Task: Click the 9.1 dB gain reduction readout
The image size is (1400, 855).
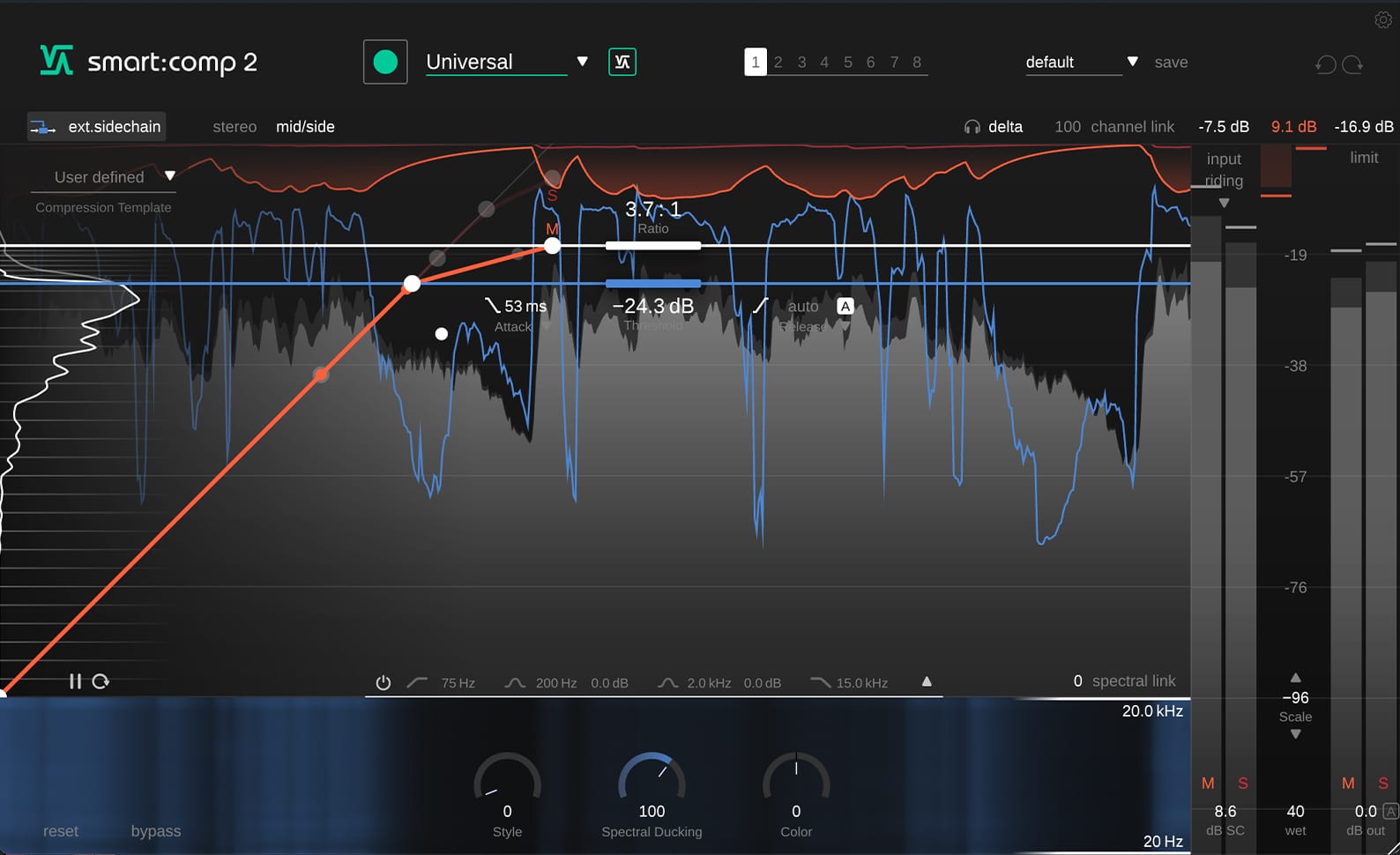Action: (1293, 127)
